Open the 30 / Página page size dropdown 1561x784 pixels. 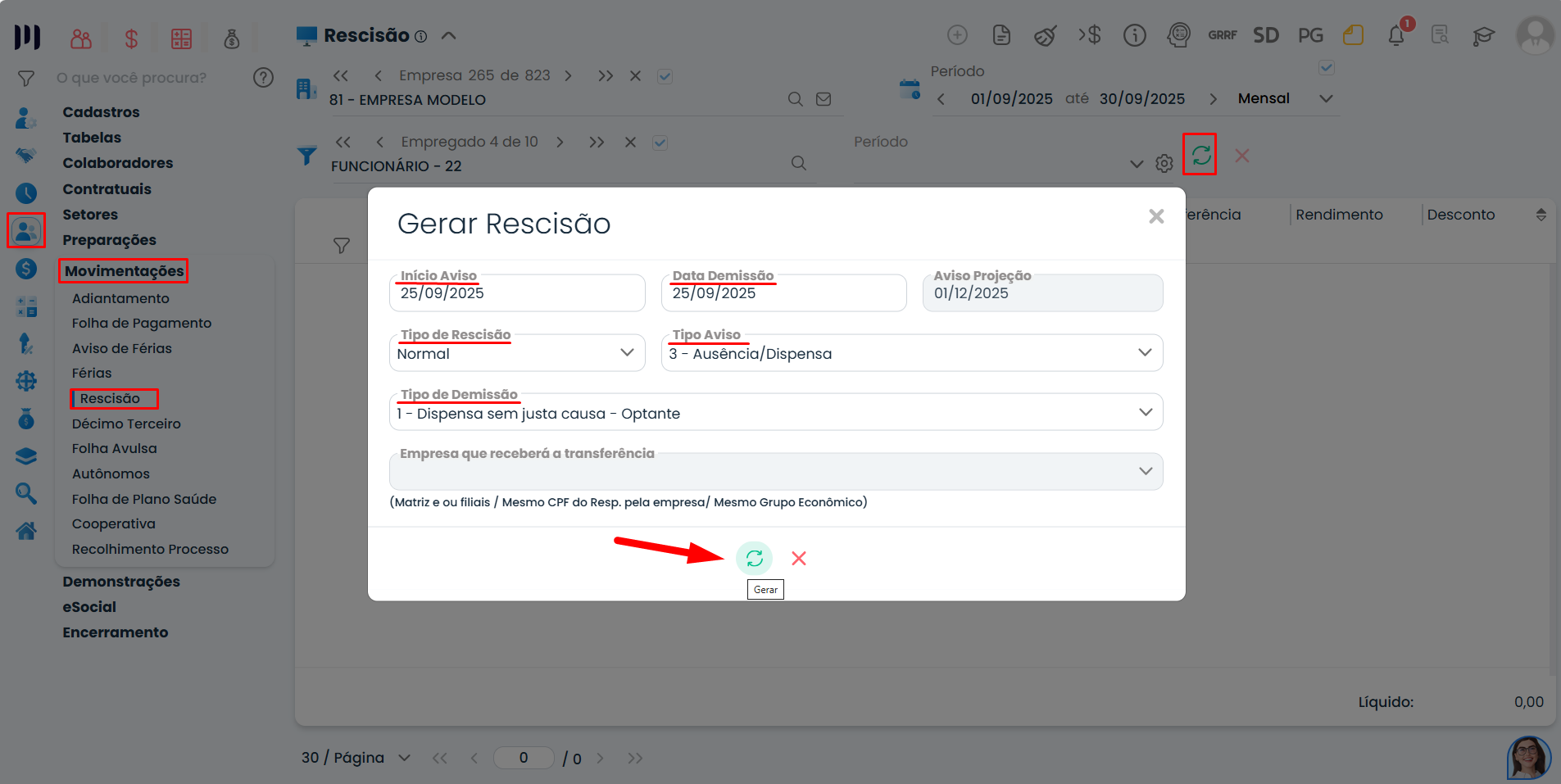(356, 758)
